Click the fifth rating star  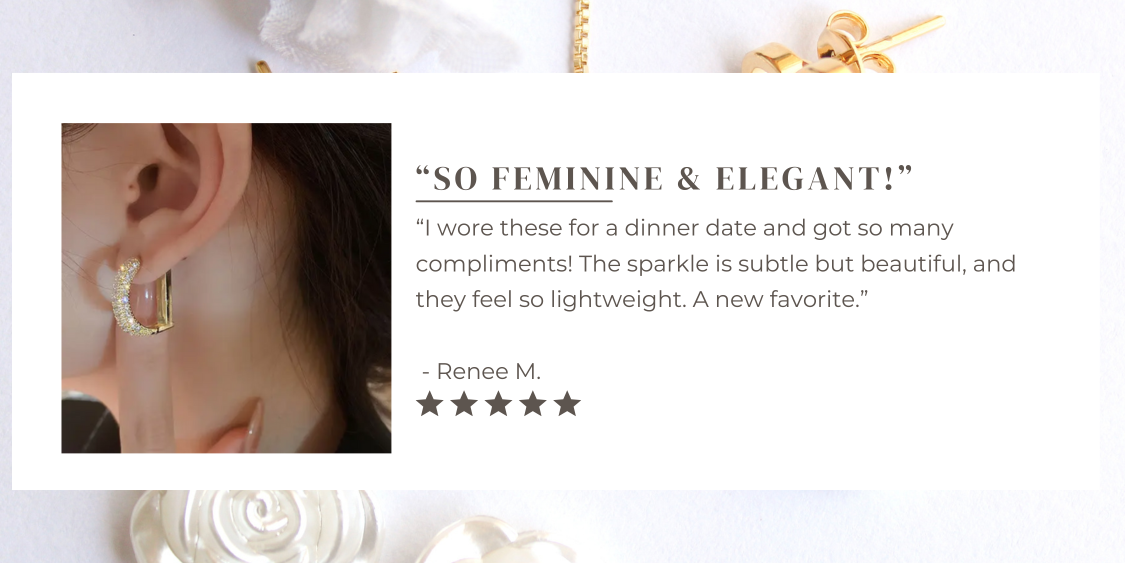coord(567,404)
